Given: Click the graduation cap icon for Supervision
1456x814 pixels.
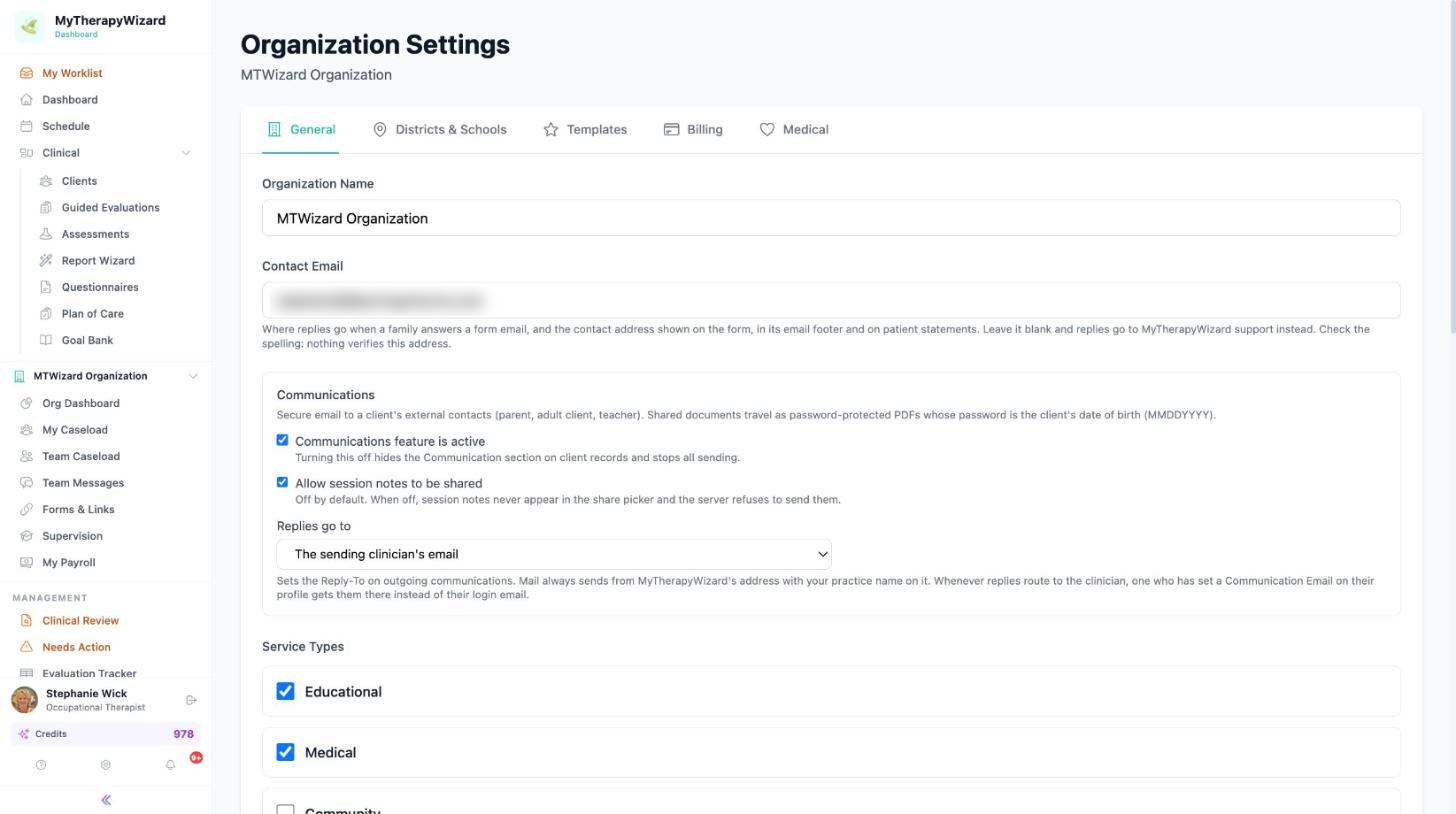Looking at the screenshot, I should tap(26, 536).
